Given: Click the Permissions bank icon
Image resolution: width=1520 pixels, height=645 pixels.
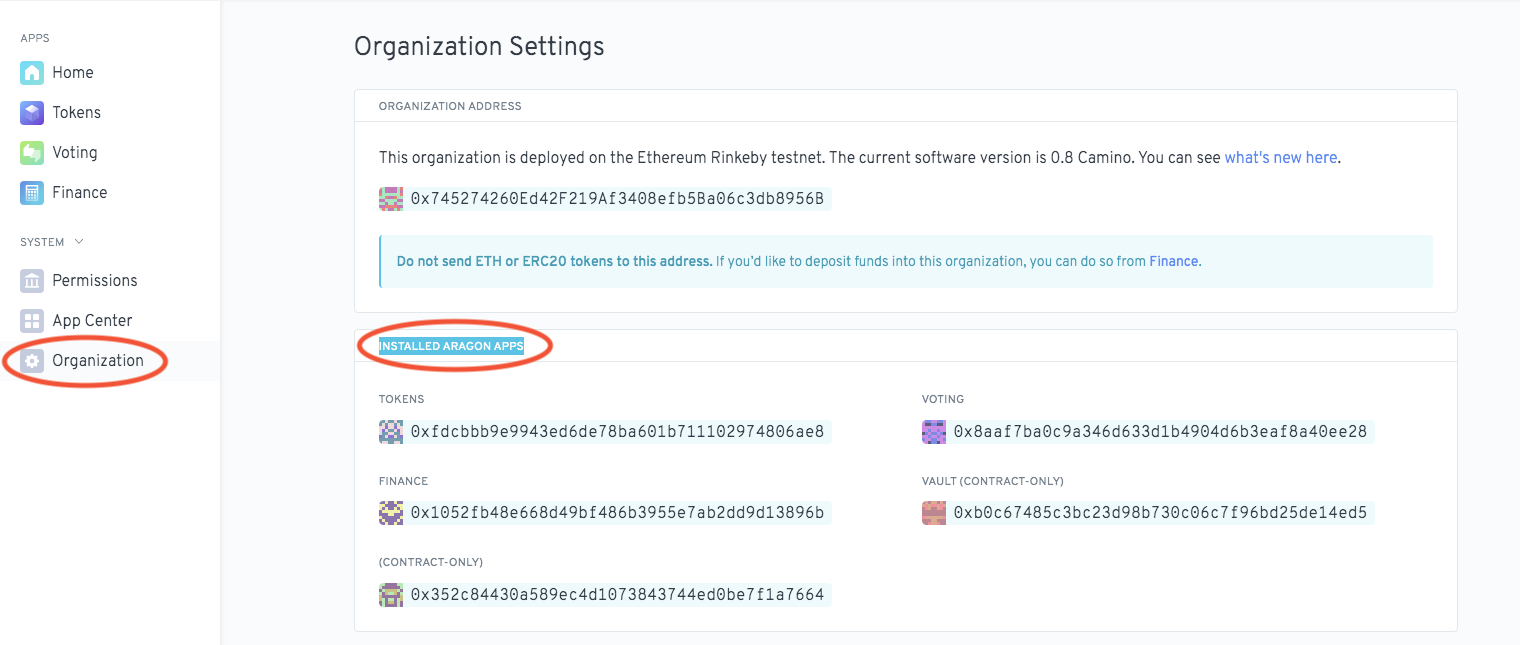Looking at the screenshot, I should [32, 281].
